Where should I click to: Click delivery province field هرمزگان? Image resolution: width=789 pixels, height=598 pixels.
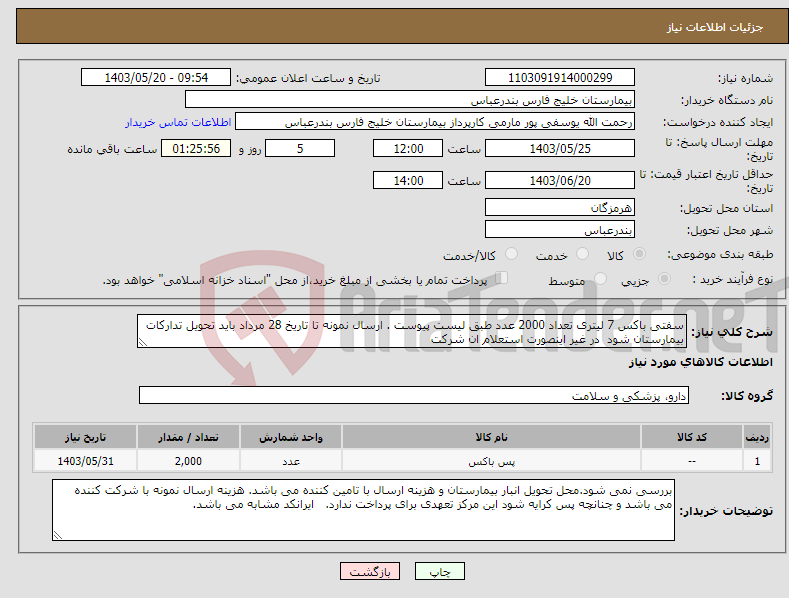(560, 207)
